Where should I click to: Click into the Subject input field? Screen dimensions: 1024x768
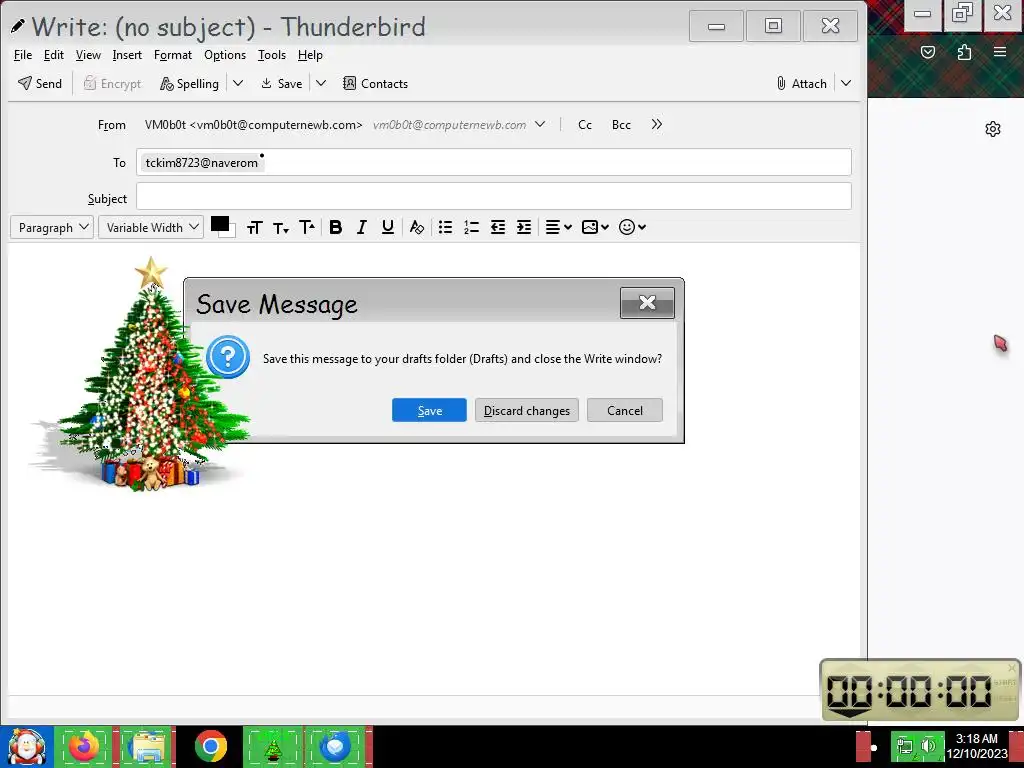pos(494,196)
